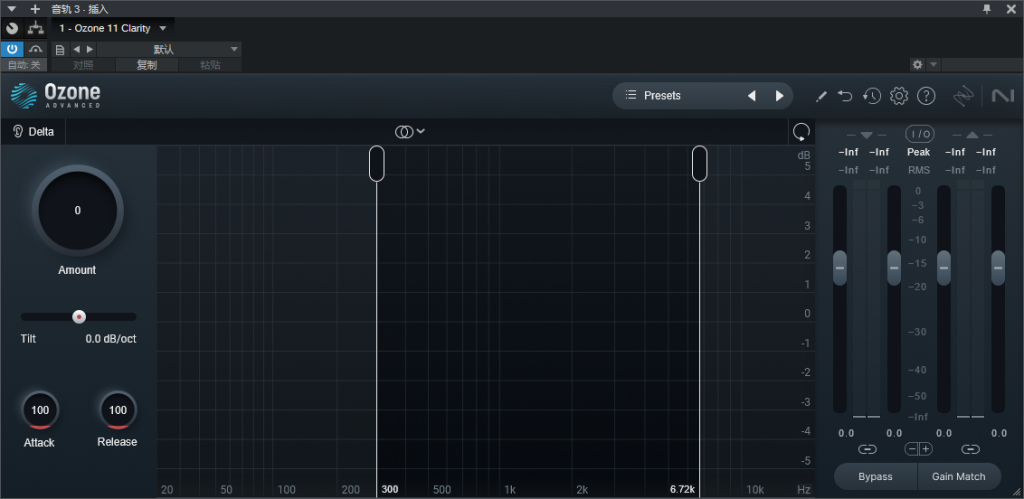Click the sidechain arc icon
The image size is (1024, 499).
35,49
